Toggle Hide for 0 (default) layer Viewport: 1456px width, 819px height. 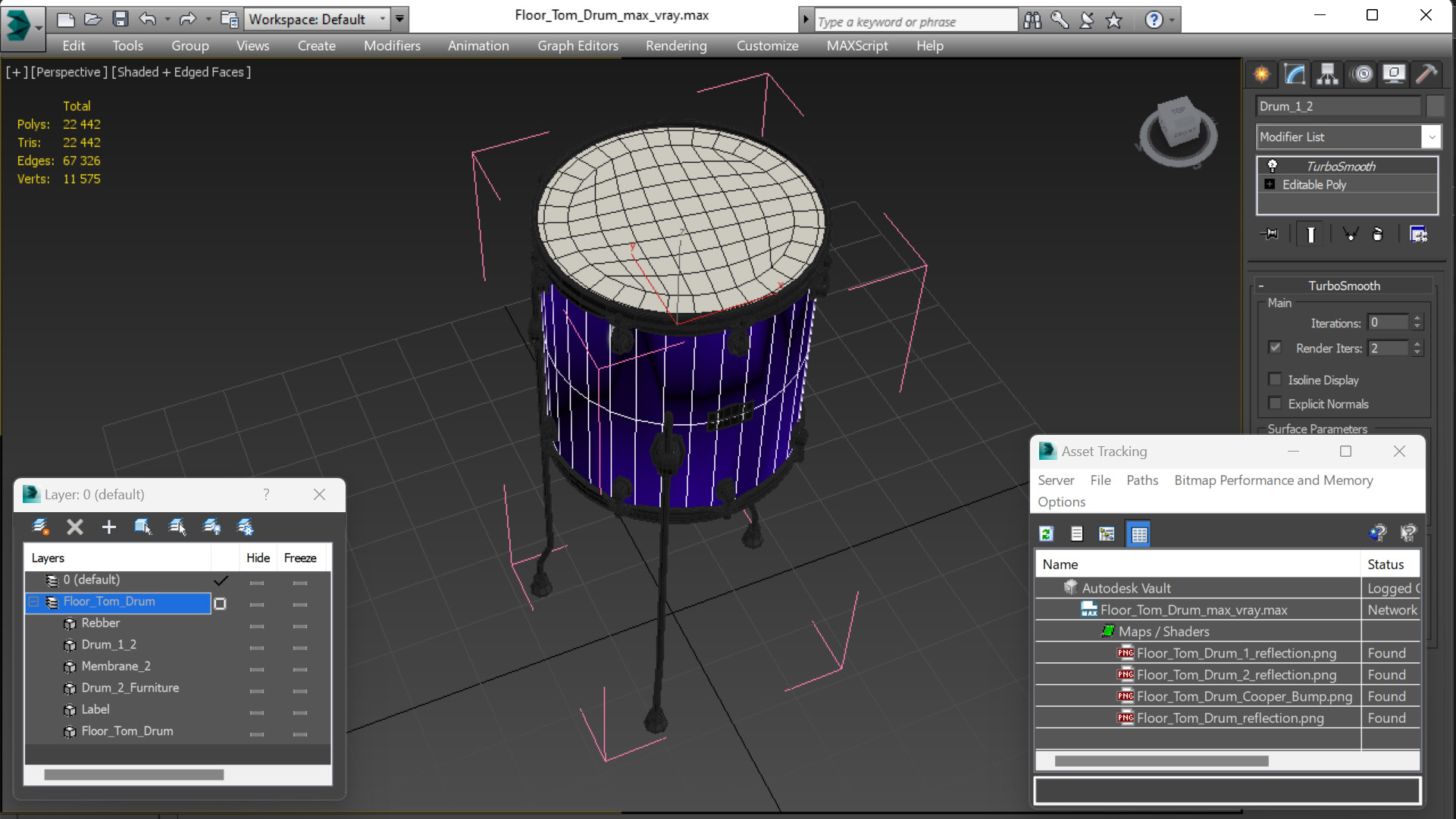click(257, 583)
